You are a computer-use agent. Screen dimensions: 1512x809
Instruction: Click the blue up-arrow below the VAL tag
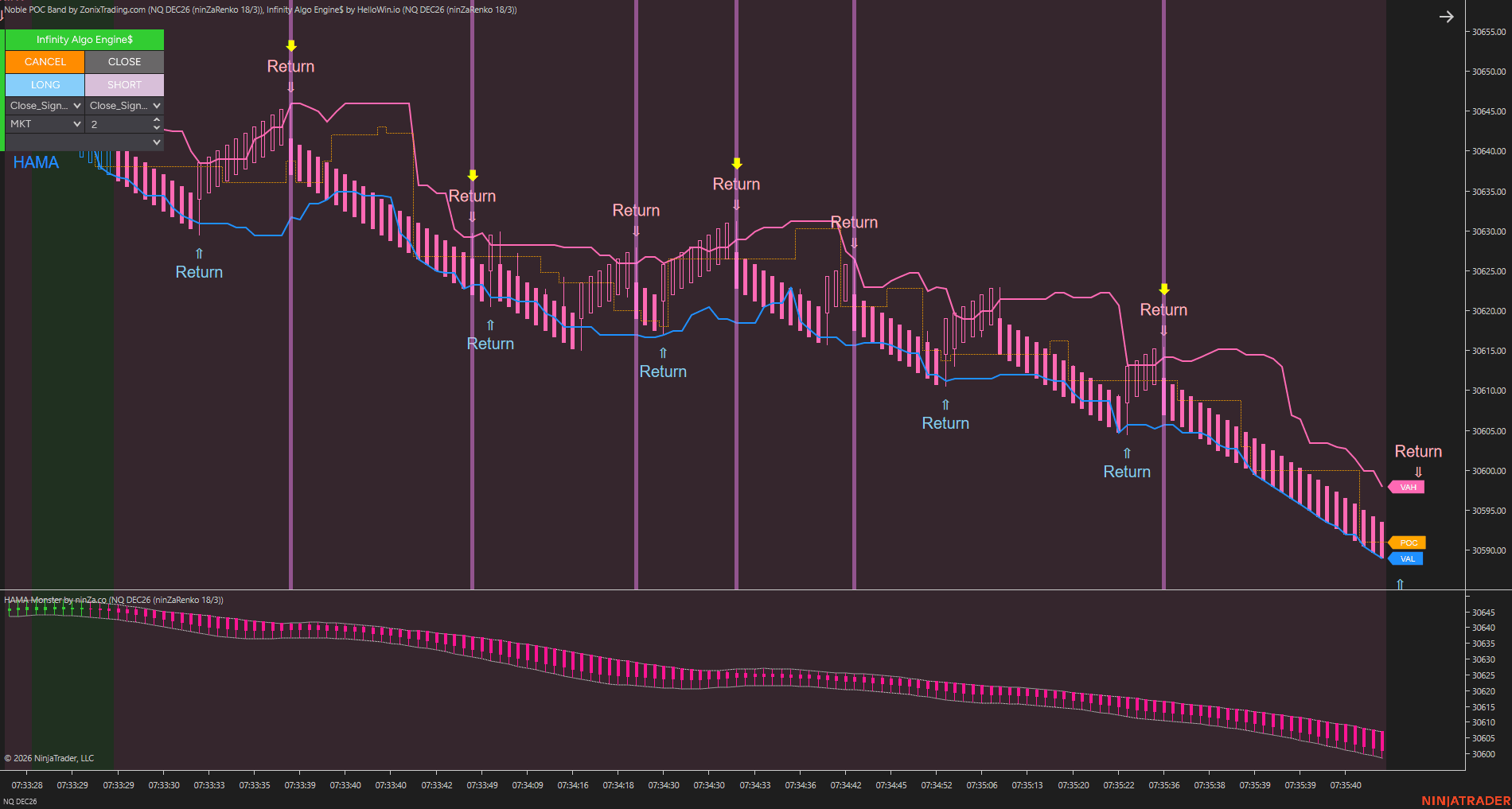[1400, 584]
